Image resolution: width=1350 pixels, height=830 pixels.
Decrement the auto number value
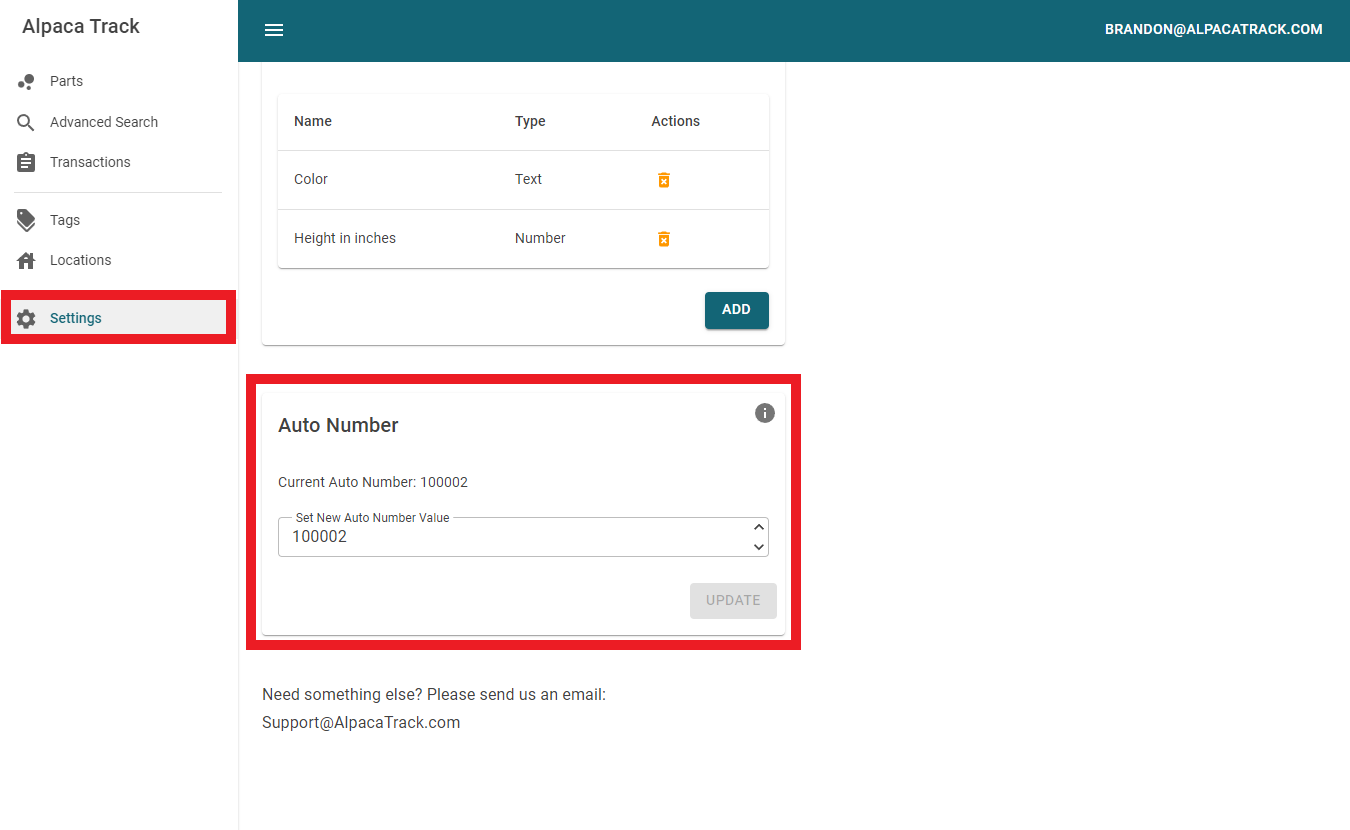(759, 546)
